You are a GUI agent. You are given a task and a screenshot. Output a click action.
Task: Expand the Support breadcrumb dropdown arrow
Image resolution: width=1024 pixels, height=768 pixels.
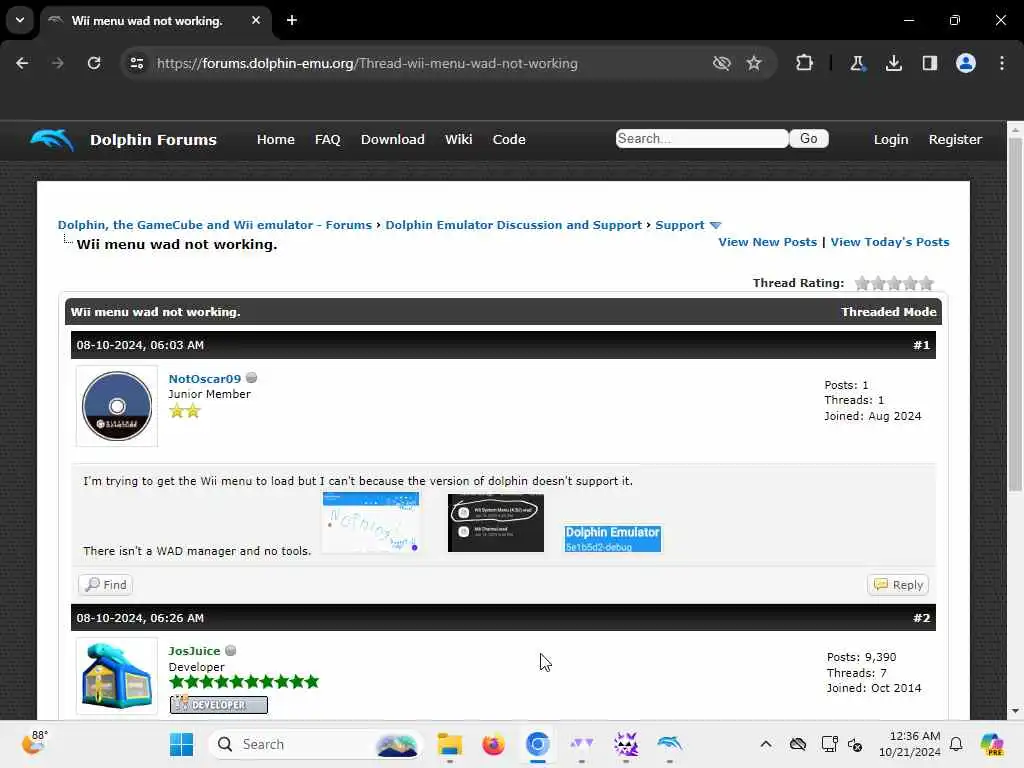(715, 225)
